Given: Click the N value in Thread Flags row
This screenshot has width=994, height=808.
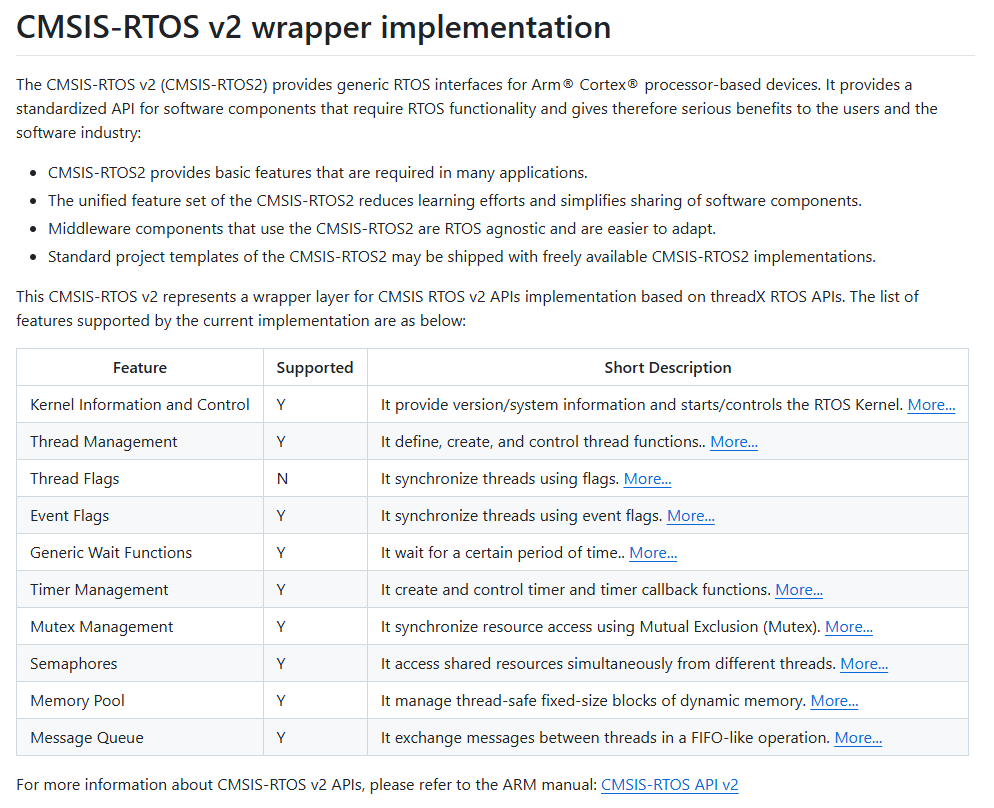Looking at the screenshot, I should point(282,479).
